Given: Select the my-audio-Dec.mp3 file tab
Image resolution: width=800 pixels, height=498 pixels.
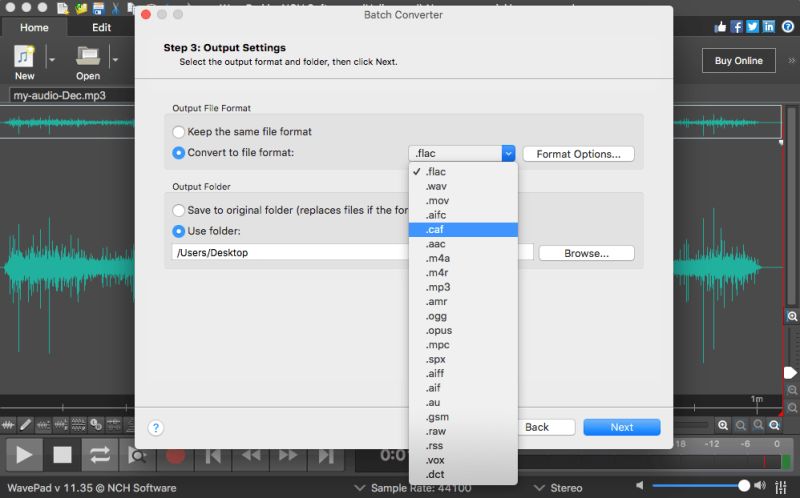Looking at the screenshot, I should (x=71, y=95).
